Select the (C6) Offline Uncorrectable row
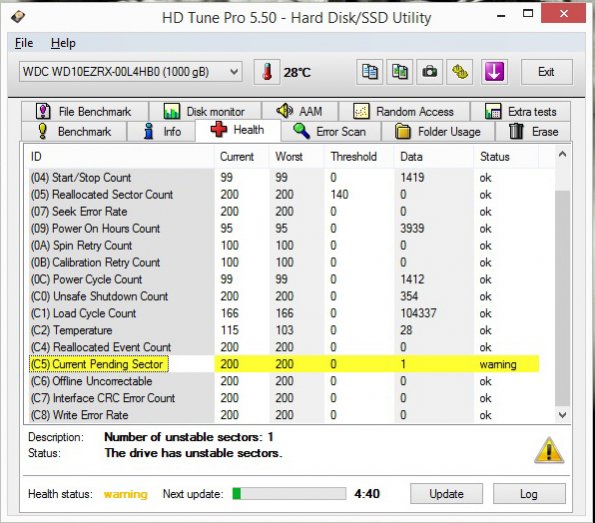 (x=284, y=381)
